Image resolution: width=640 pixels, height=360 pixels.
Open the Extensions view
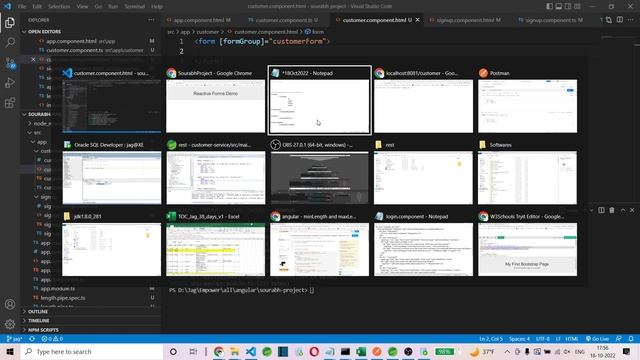10,102
